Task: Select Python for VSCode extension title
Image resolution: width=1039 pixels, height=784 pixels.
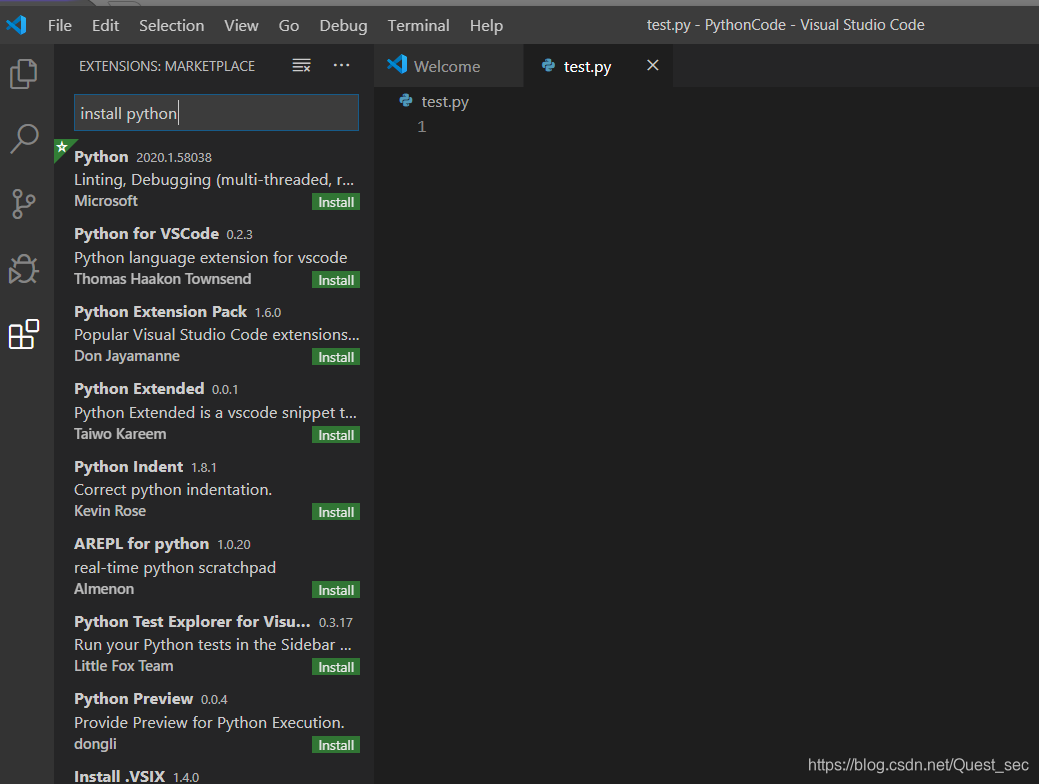Action: tap(146, 234)
